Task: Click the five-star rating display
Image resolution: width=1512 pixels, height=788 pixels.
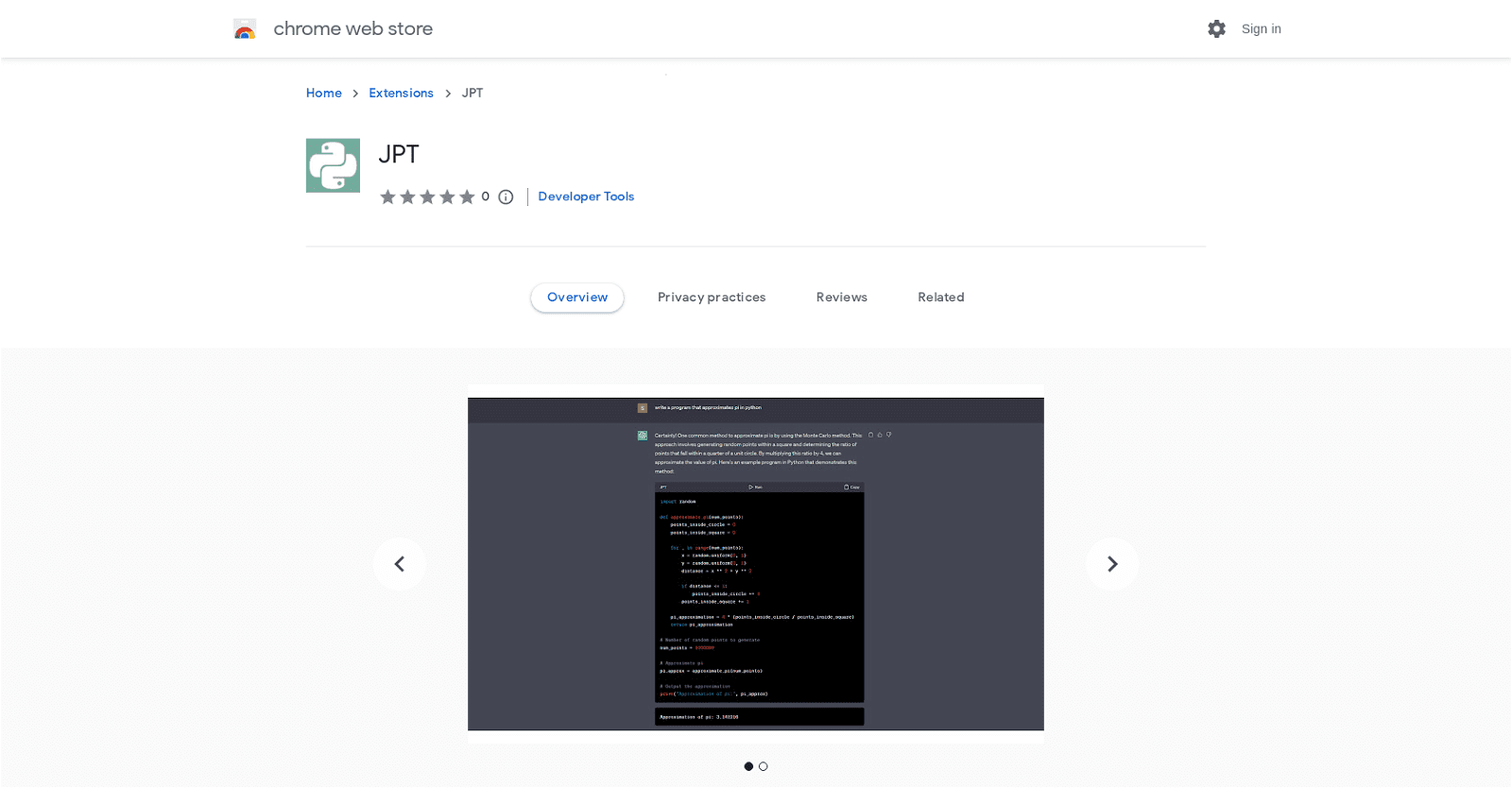Action: 427,197
